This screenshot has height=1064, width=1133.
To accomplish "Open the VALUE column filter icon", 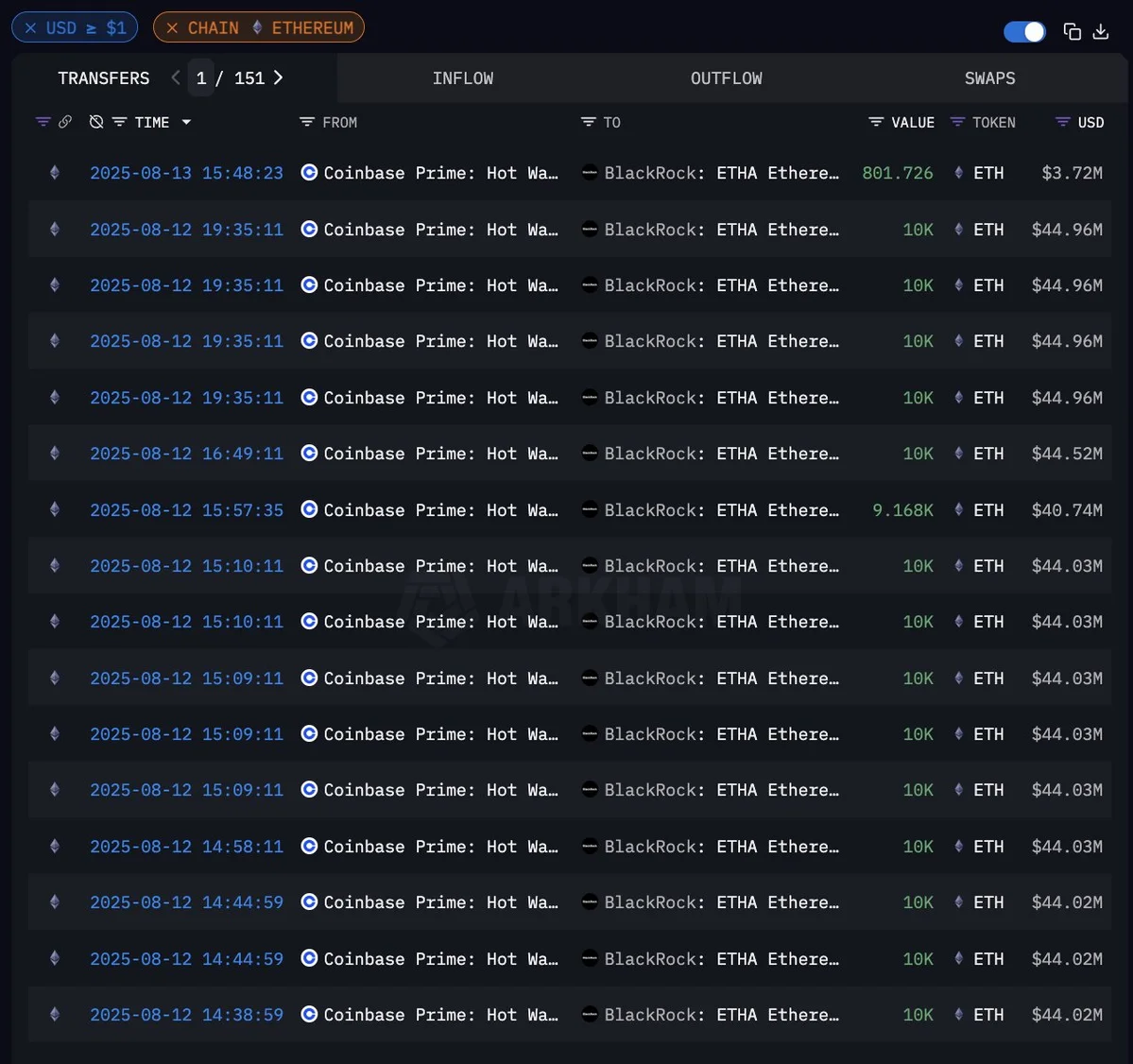I will pos(876,122).
